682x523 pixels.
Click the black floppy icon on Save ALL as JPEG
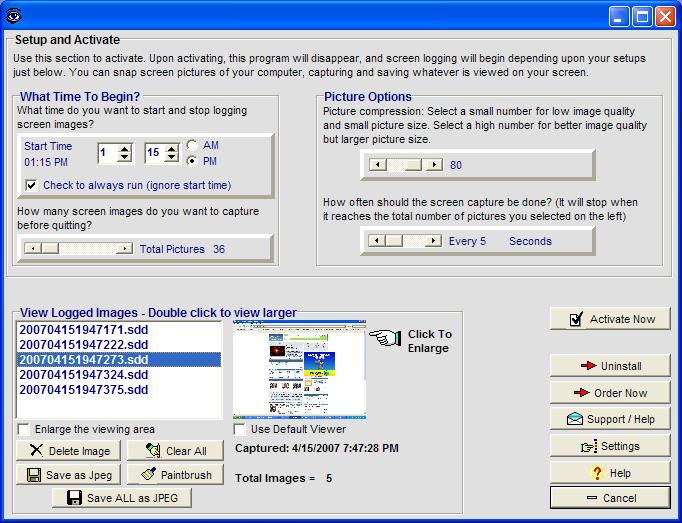click(x=74, y=498)
